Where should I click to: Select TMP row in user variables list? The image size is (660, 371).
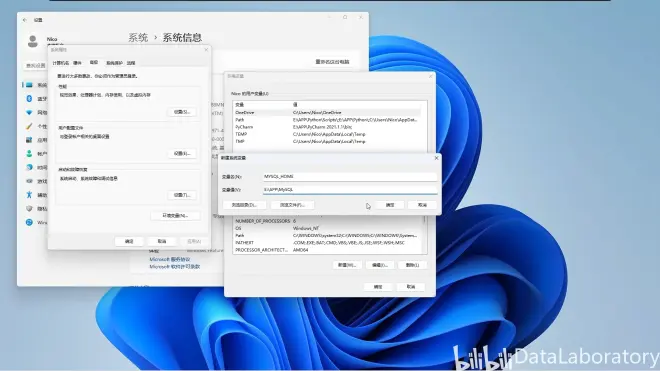click(327, 141)
